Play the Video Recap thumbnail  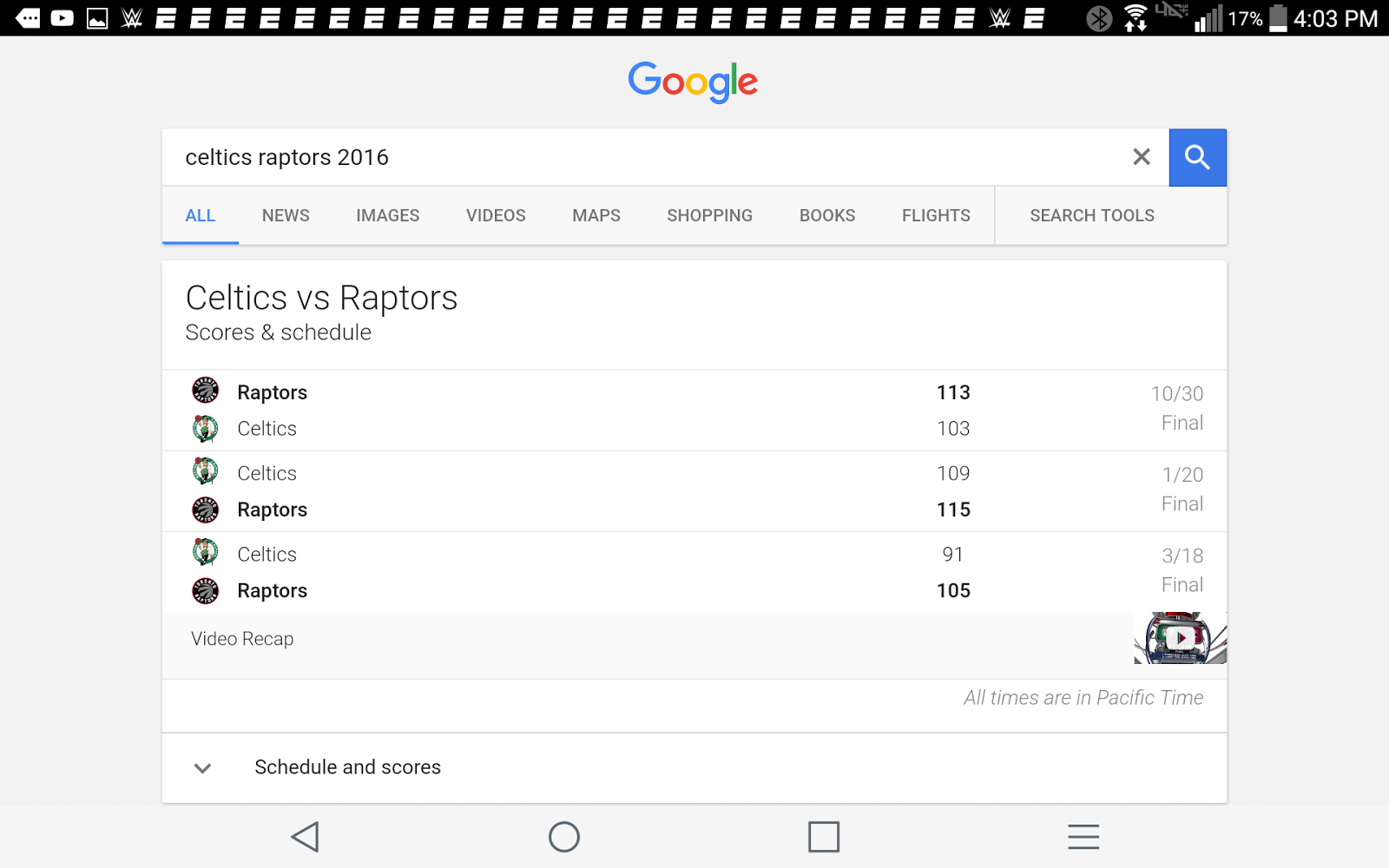pos(1180,638)
